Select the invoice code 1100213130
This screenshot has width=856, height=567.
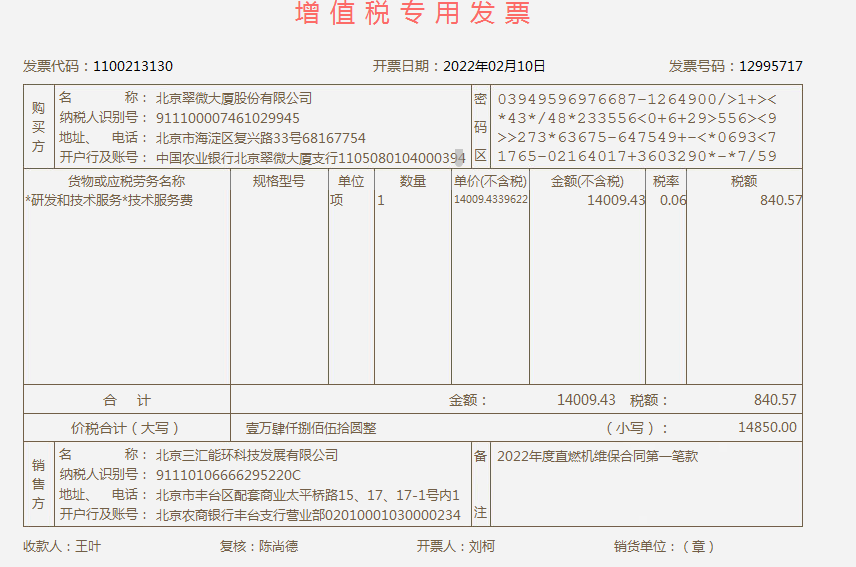click(133, 66)
